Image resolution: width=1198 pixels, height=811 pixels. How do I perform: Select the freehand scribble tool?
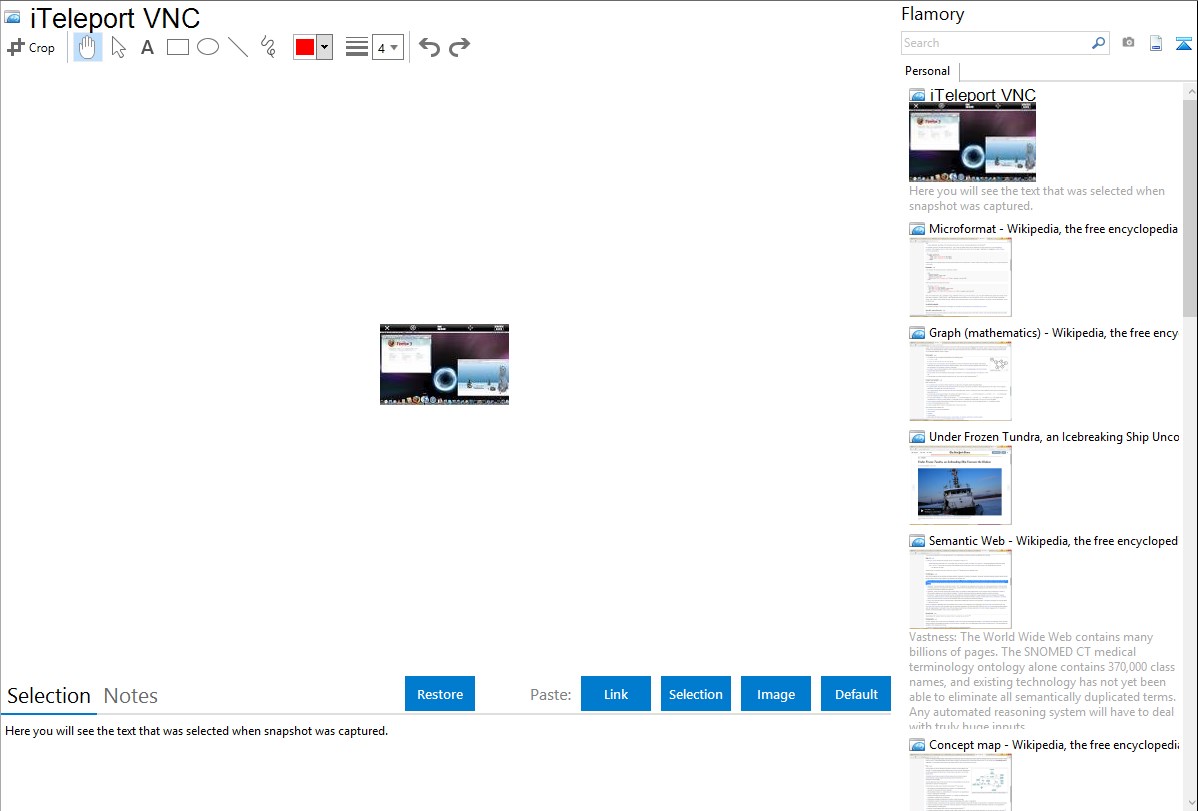(x=268, y=47)
